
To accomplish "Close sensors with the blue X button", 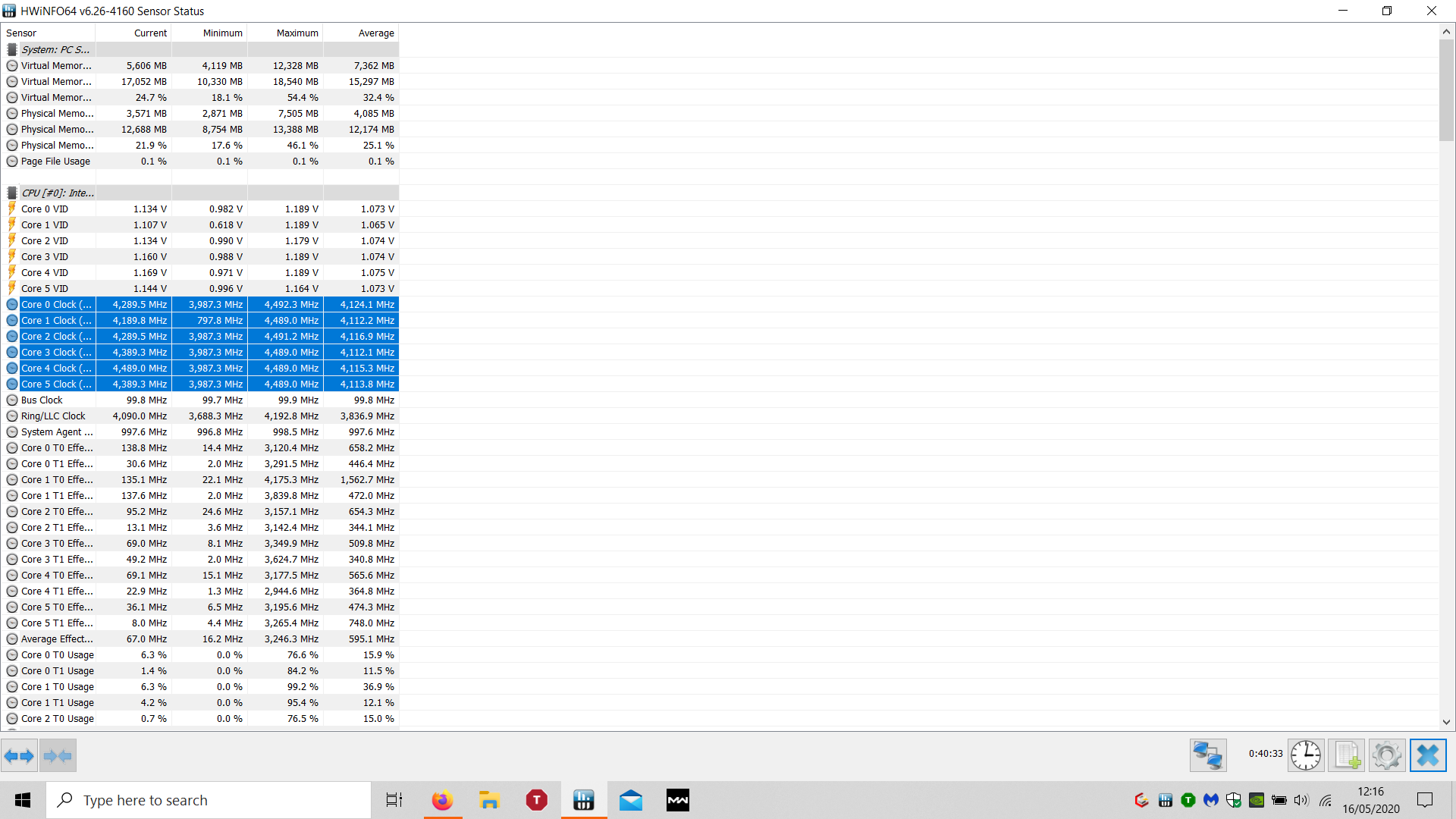I will tap(1428, 755).
